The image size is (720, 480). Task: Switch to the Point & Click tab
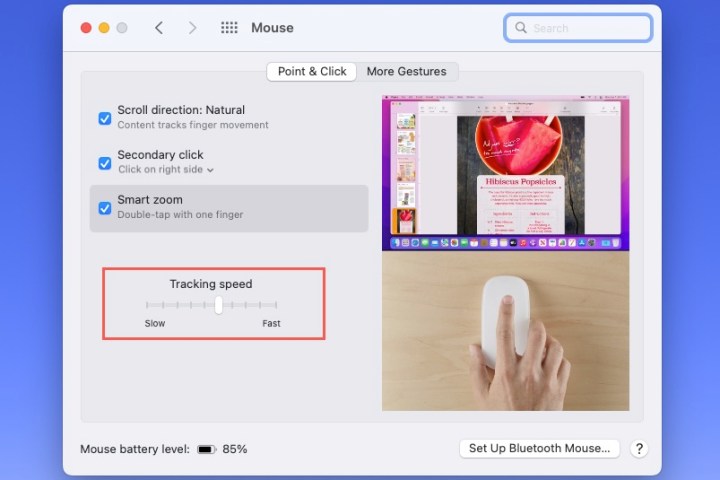click(x=312, y=72)
